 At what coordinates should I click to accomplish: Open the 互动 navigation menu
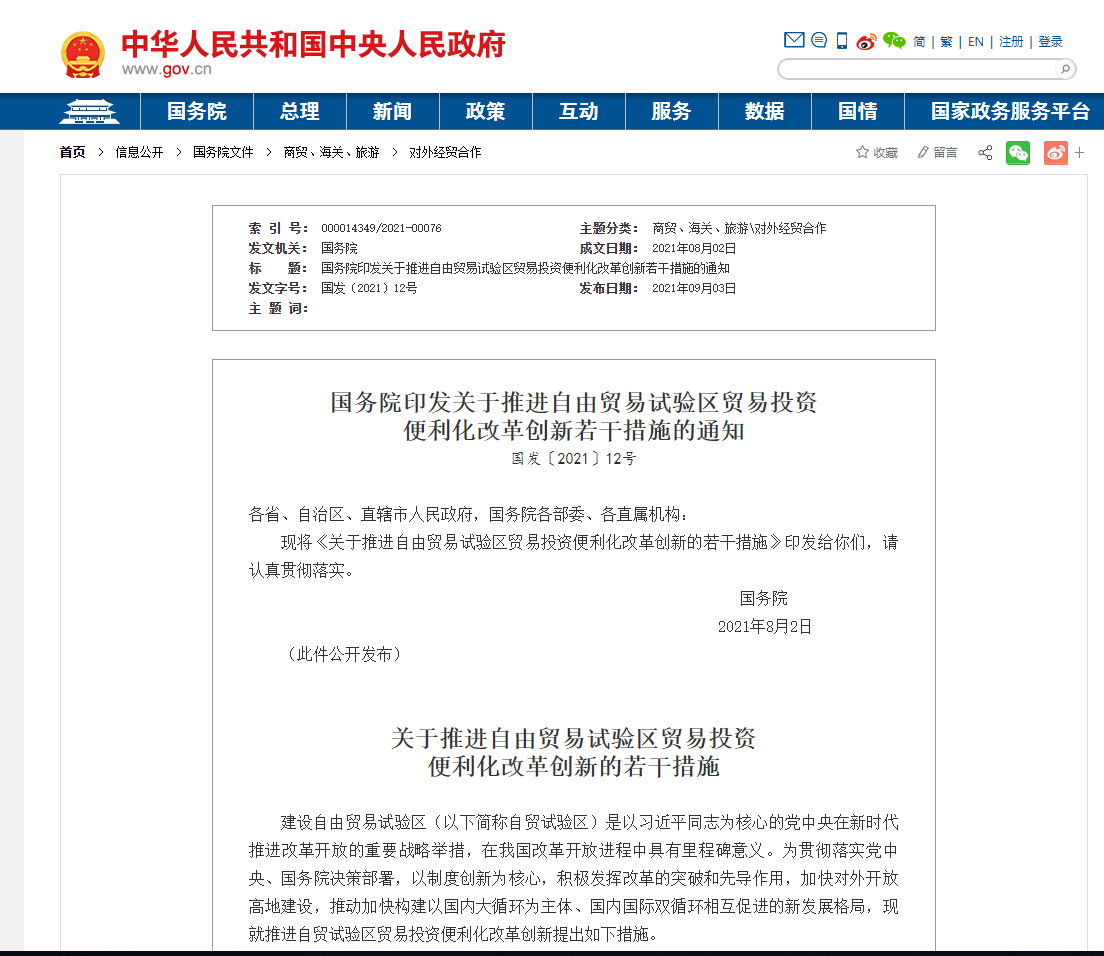578,111
